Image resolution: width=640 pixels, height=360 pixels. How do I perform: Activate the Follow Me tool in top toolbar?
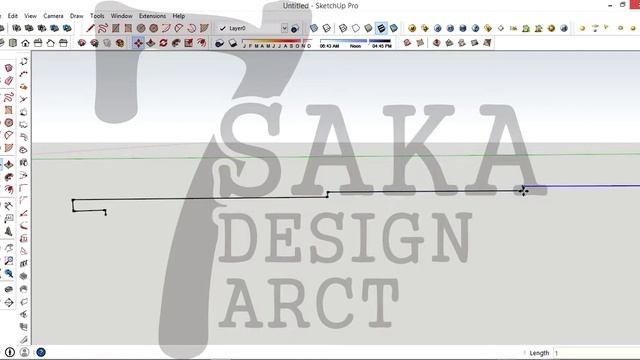(176, 43)
